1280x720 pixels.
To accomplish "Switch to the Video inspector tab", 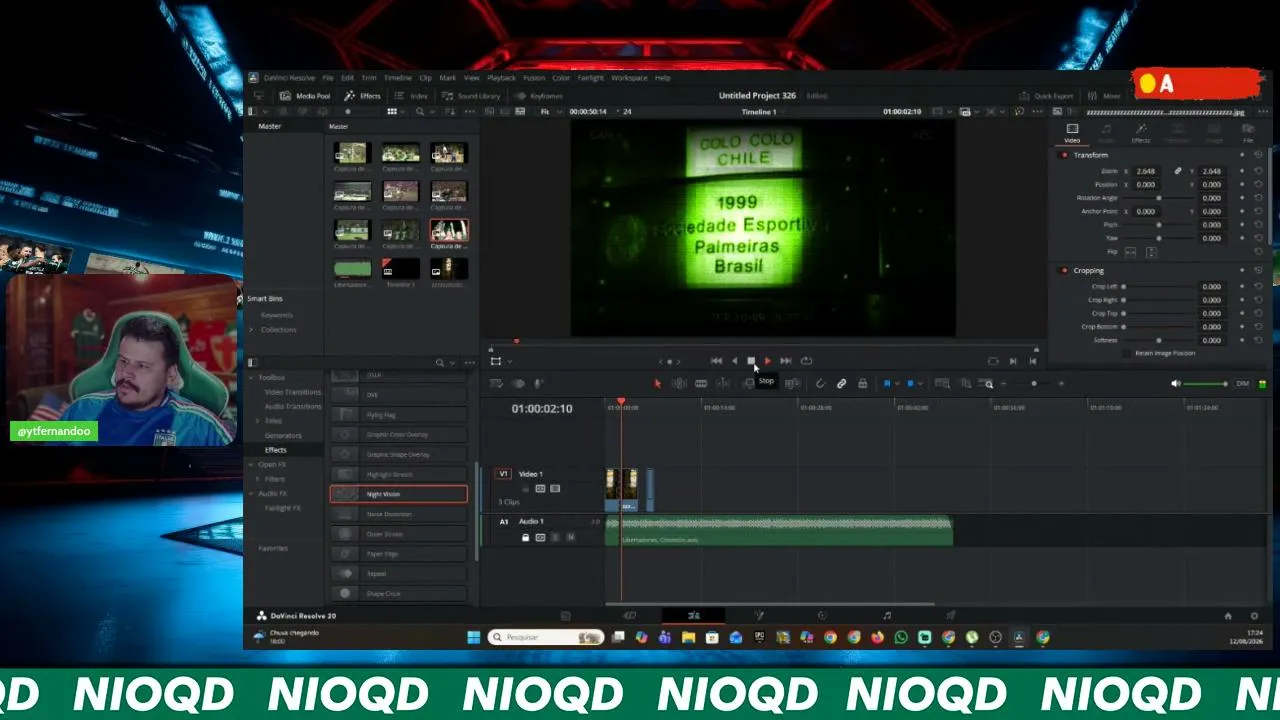I will click(x=1072, y=133).
